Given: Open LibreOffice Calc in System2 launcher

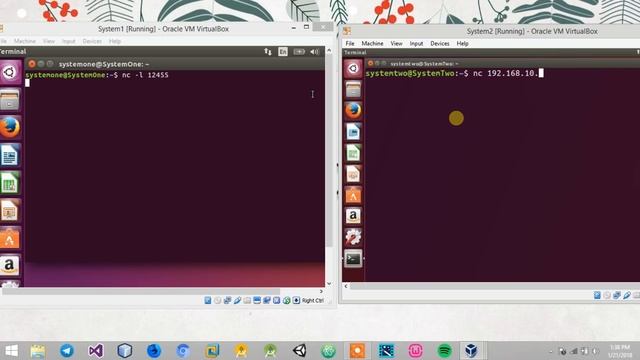Looking at the screenshot, I should [x=353, y=153].
